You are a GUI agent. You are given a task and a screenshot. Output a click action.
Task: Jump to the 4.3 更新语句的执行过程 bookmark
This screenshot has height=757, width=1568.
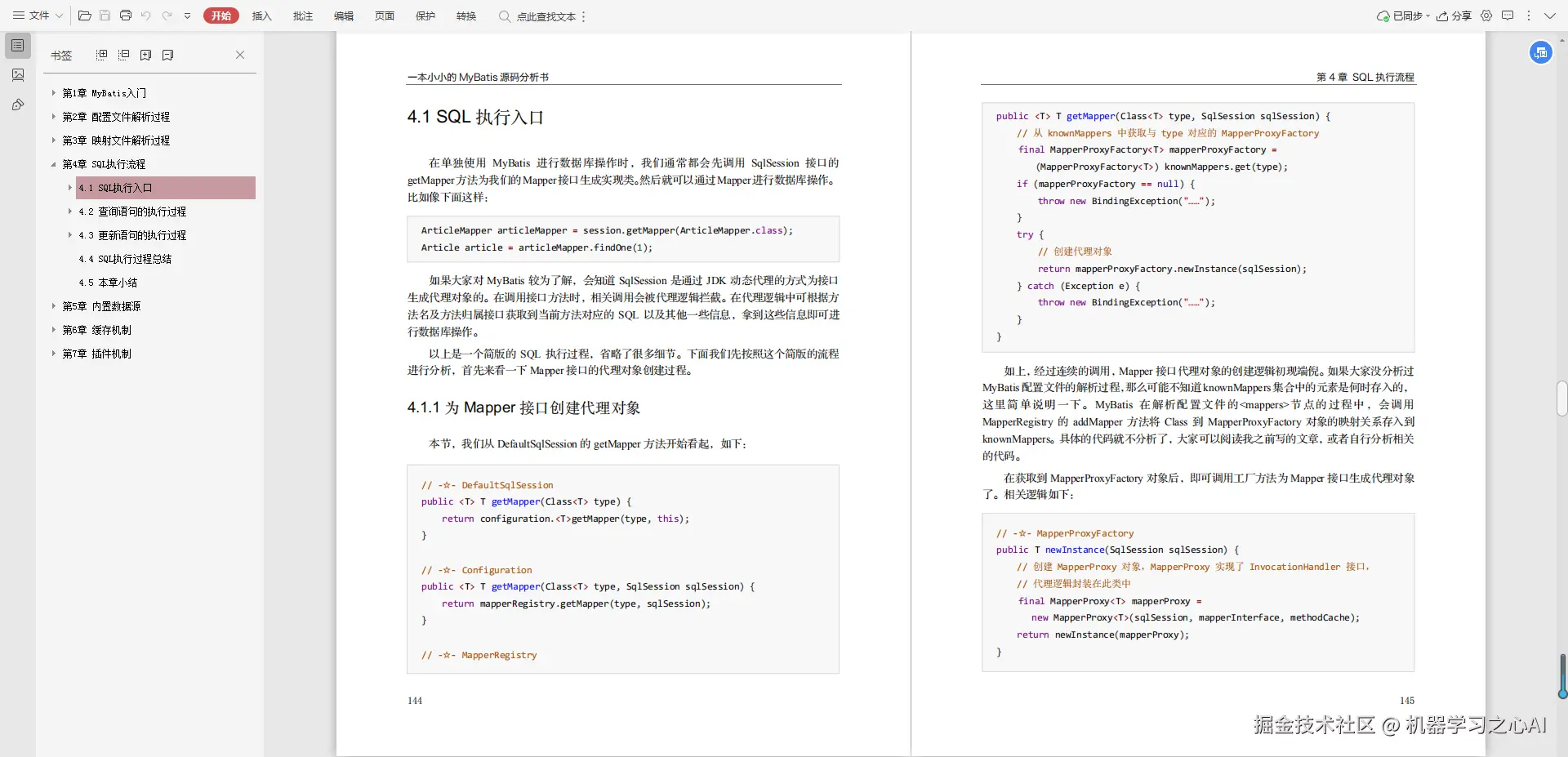click(132, 235)
